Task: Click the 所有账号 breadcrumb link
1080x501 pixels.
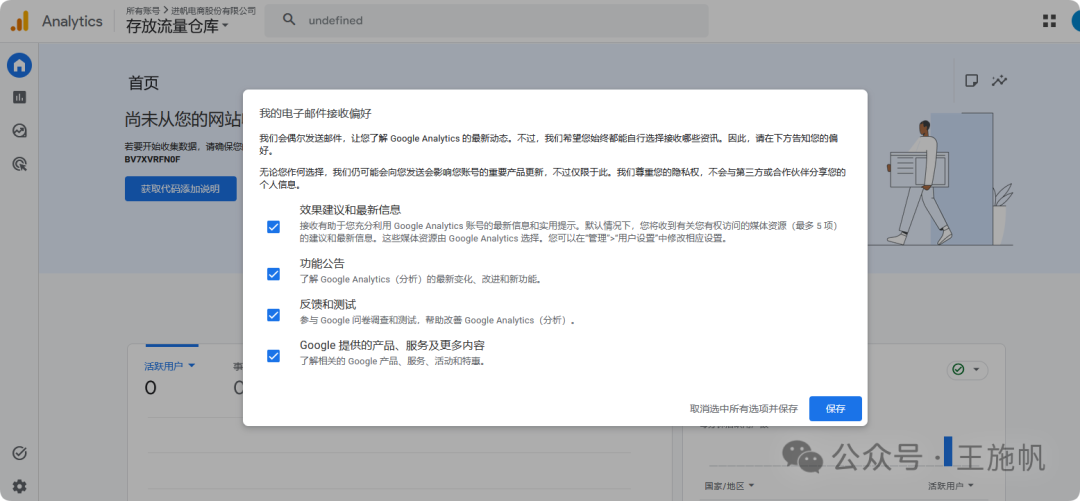Action: (x=143, y=10)
